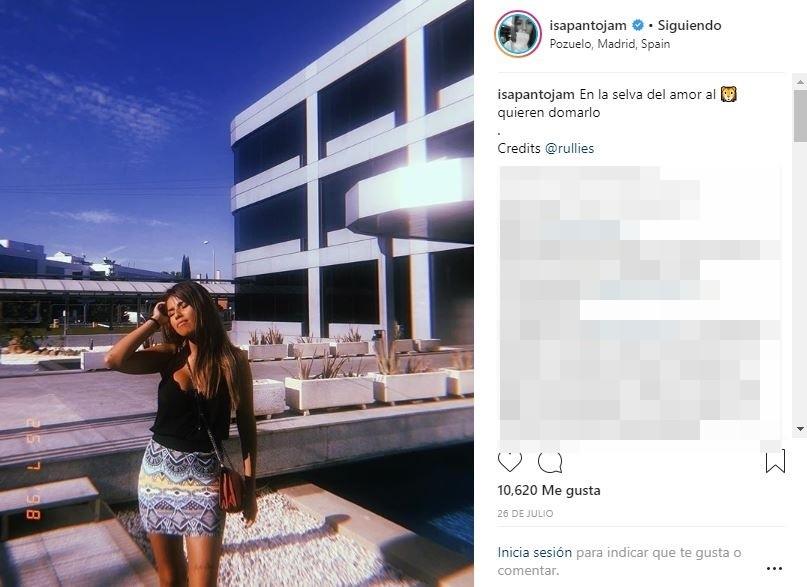The width and height of the screenshot is (807, 587).
Task: Click the blurred comments area
Action: click(640, 303)
